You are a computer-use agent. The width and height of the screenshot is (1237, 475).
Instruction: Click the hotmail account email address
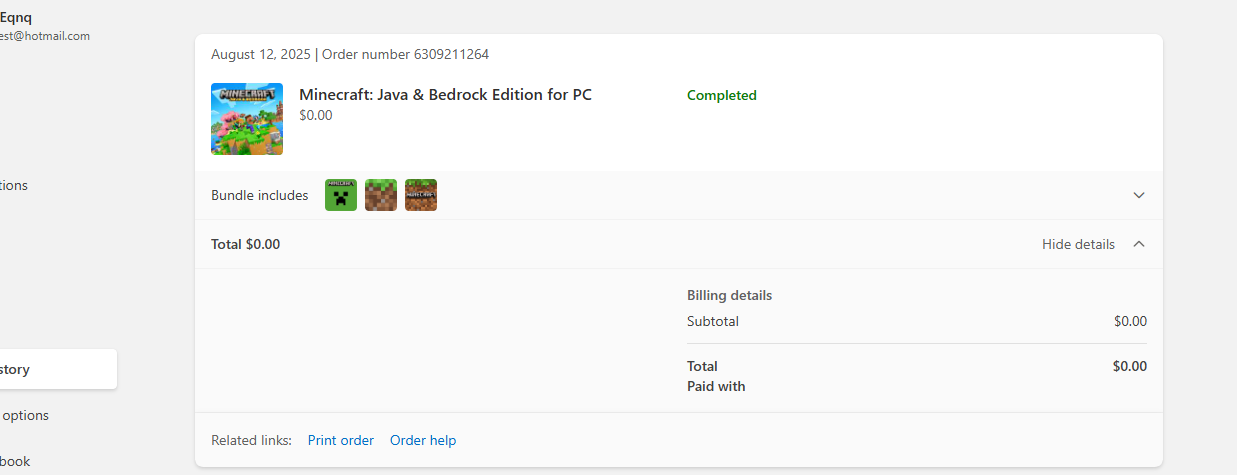click(x=45, y=36)
